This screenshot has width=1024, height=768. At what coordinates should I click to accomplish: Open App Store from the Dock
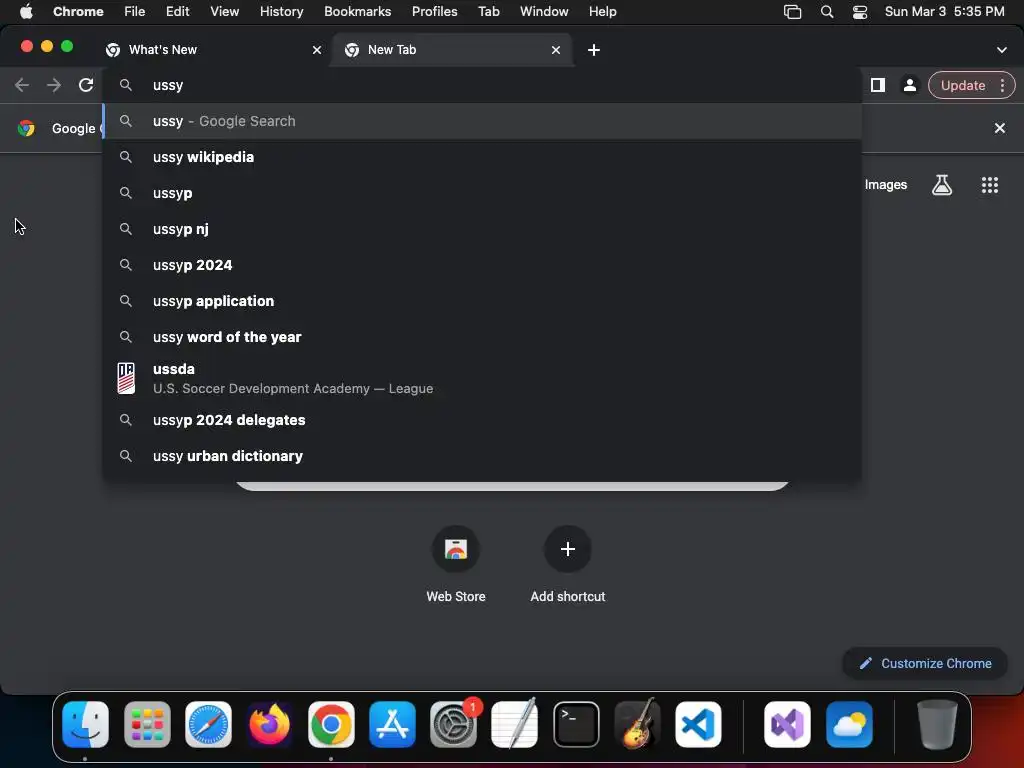[392, 724]
